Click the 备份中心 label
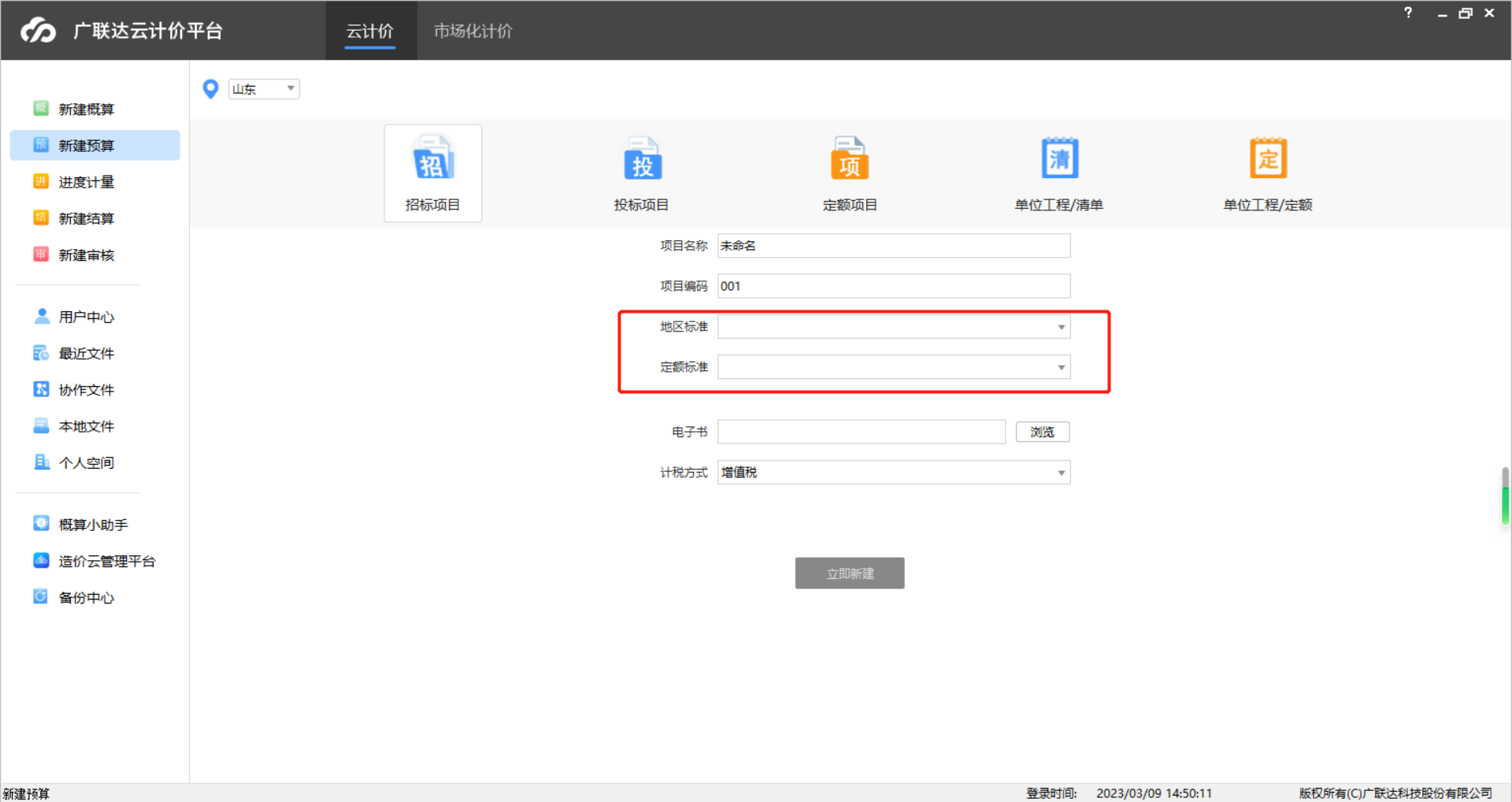This screenshot has height=802, width=1512. click(x=87, y=598)
